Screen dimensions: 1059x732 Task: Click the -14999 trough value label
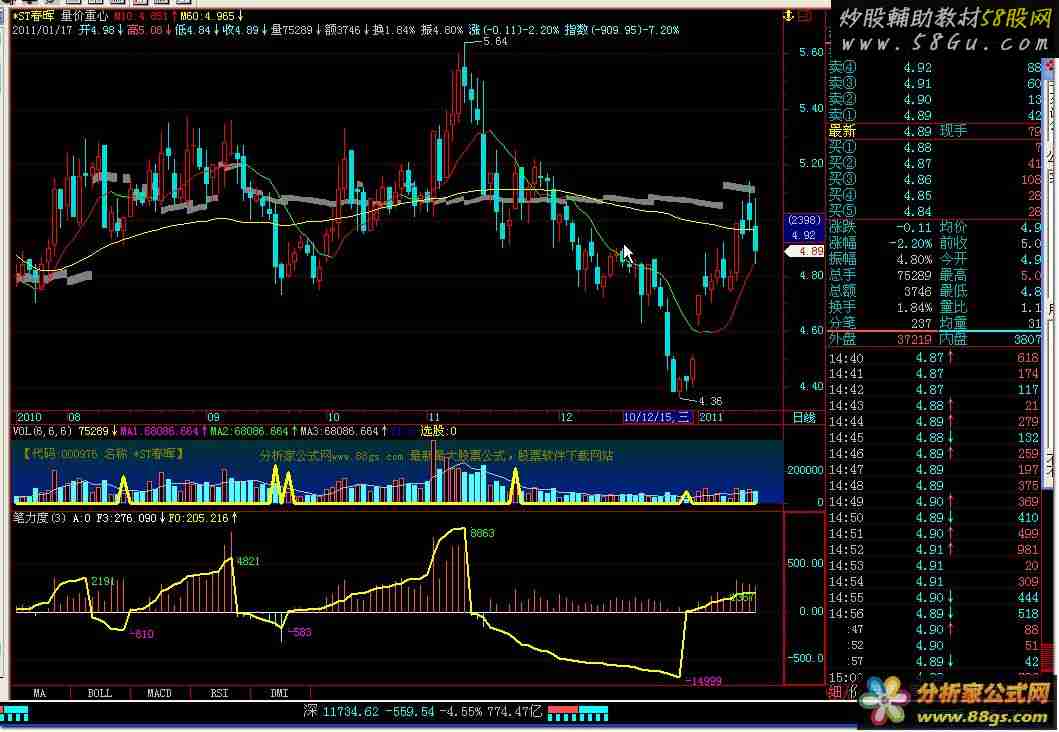point(703,681)
